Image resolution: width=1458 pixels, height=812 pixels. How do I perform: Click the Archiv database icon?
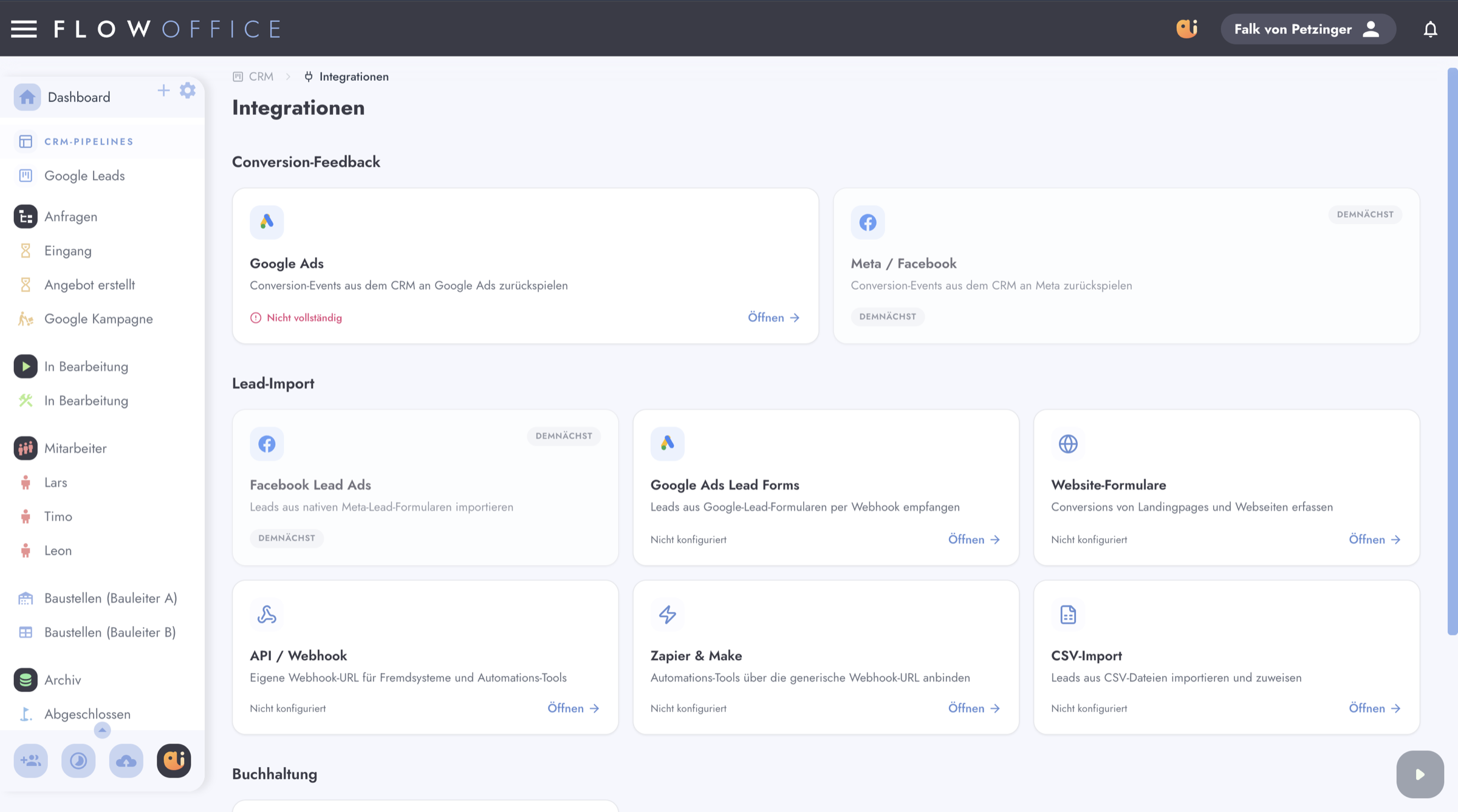pyautogui.click(x=26, y=680)
